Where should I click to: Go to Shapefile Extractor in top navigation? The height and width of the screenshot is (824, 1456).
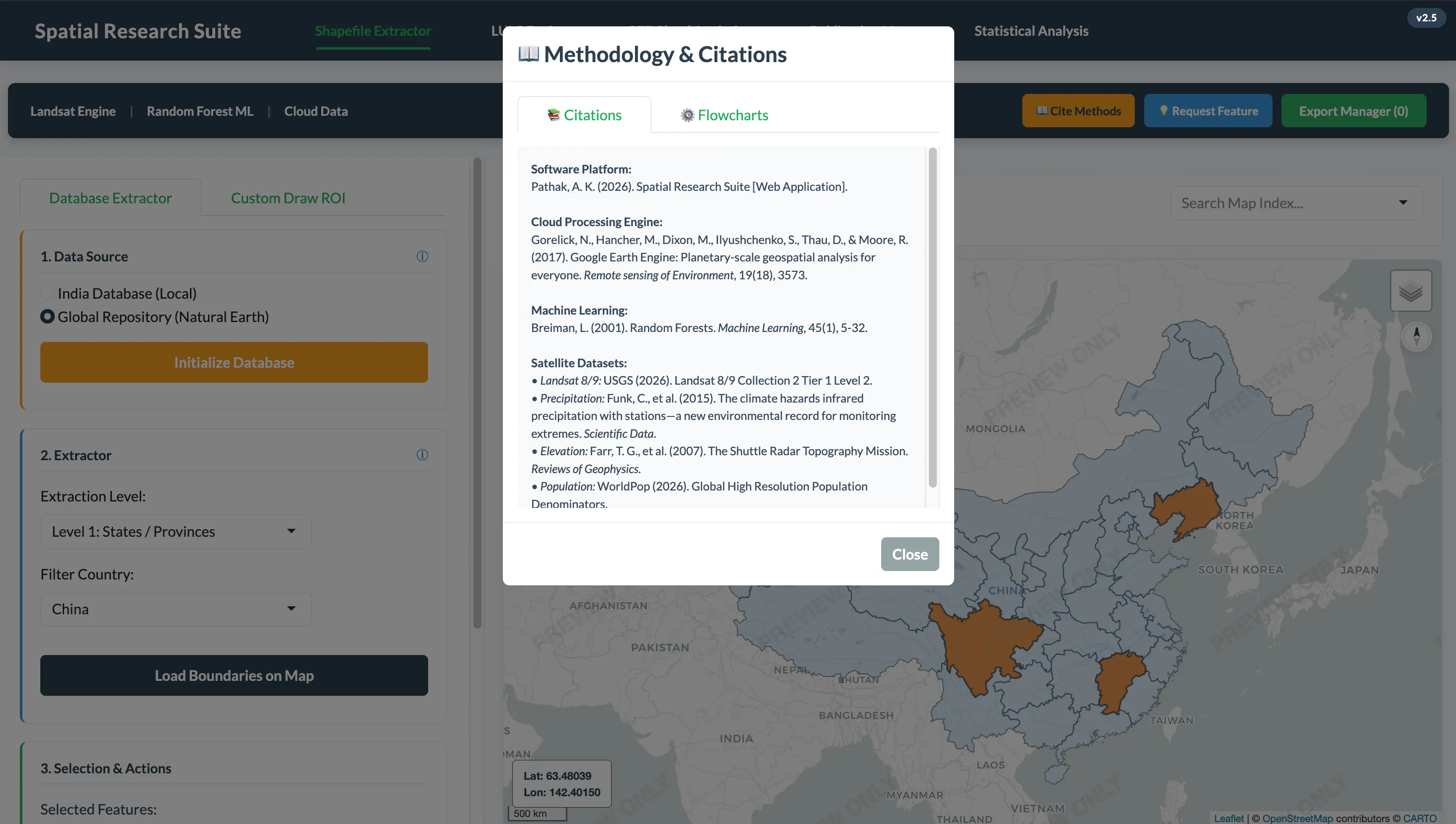[x=373, y=30]
